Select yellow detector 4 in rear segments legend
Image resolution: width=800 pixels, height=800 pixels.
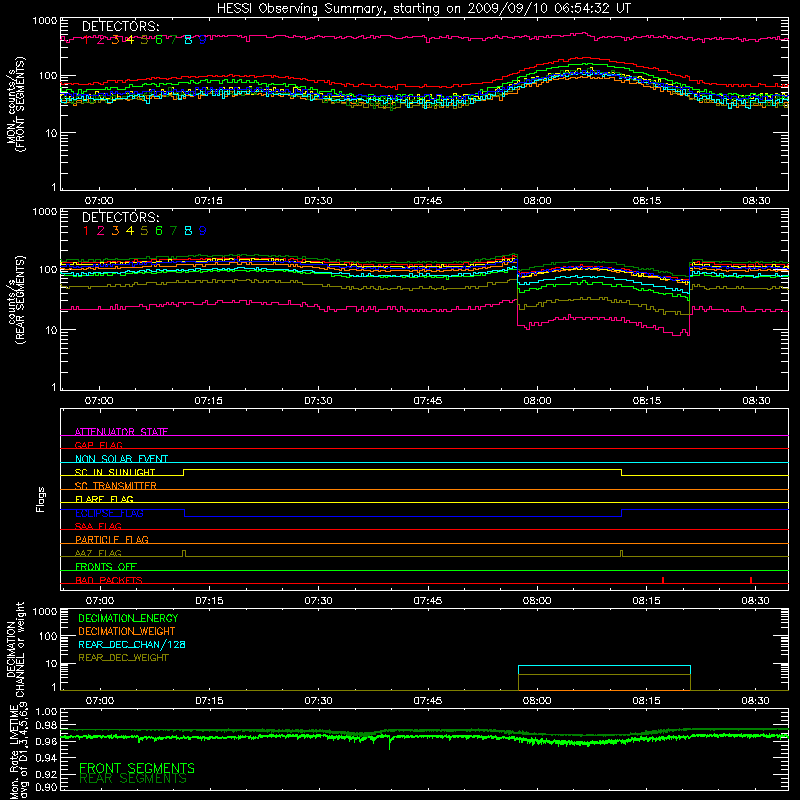[130, 231]
